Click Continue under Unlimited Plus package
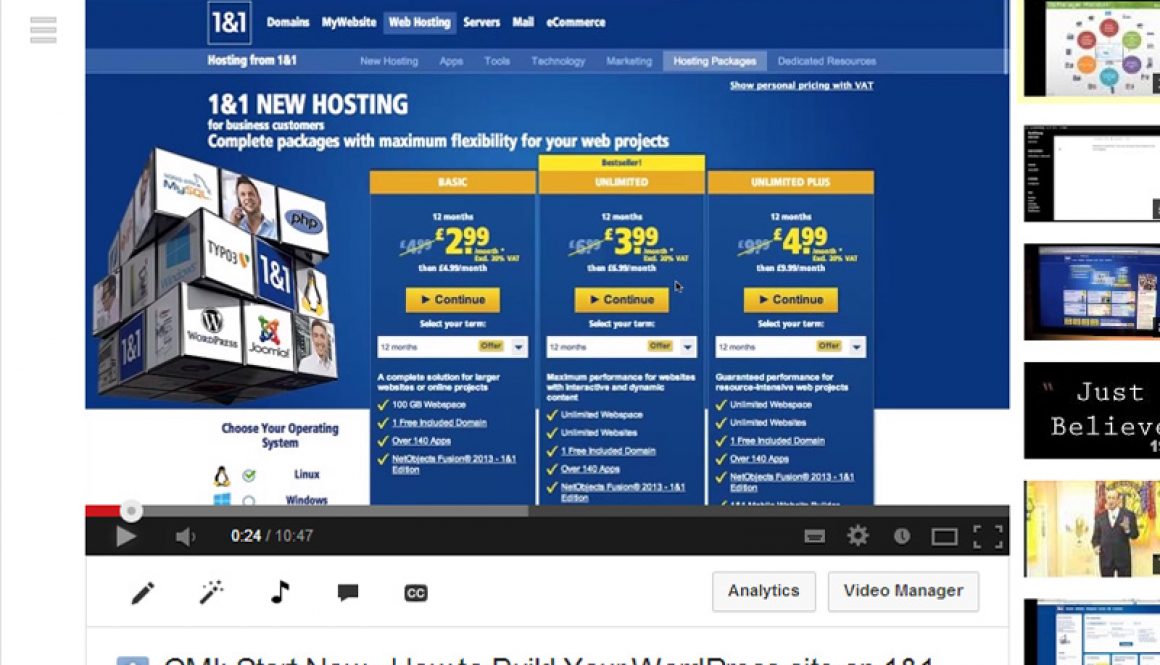Image resolution: width=1160 pixels, height=665 pixels. 791,300
